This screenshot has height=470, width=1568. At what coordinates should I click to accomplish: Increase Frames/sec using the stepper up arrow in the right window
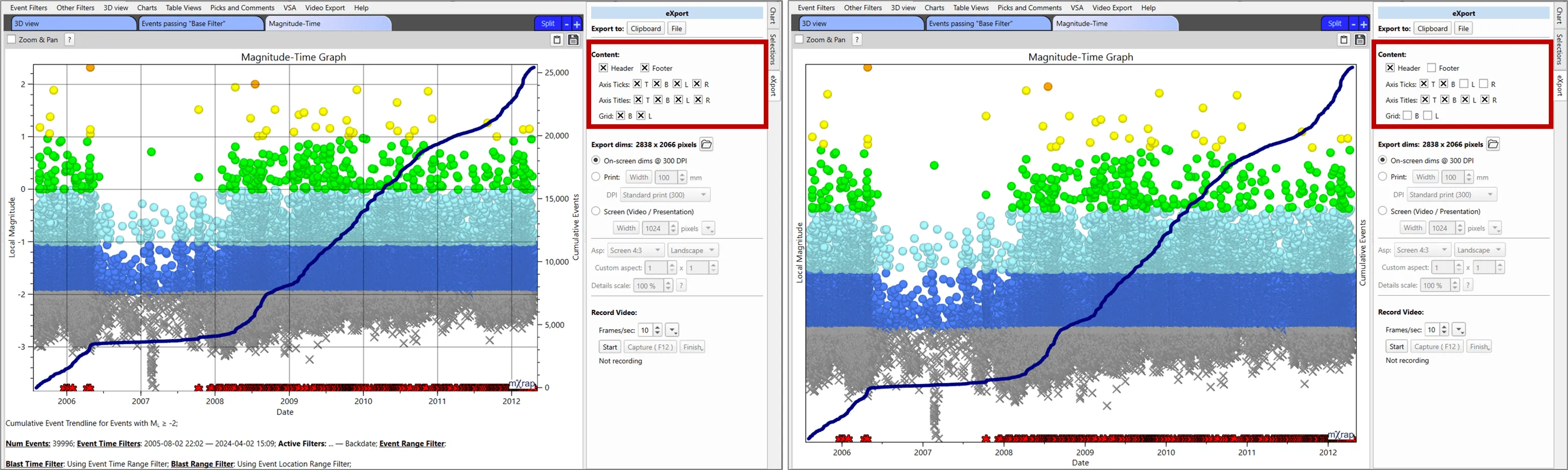1444,327
